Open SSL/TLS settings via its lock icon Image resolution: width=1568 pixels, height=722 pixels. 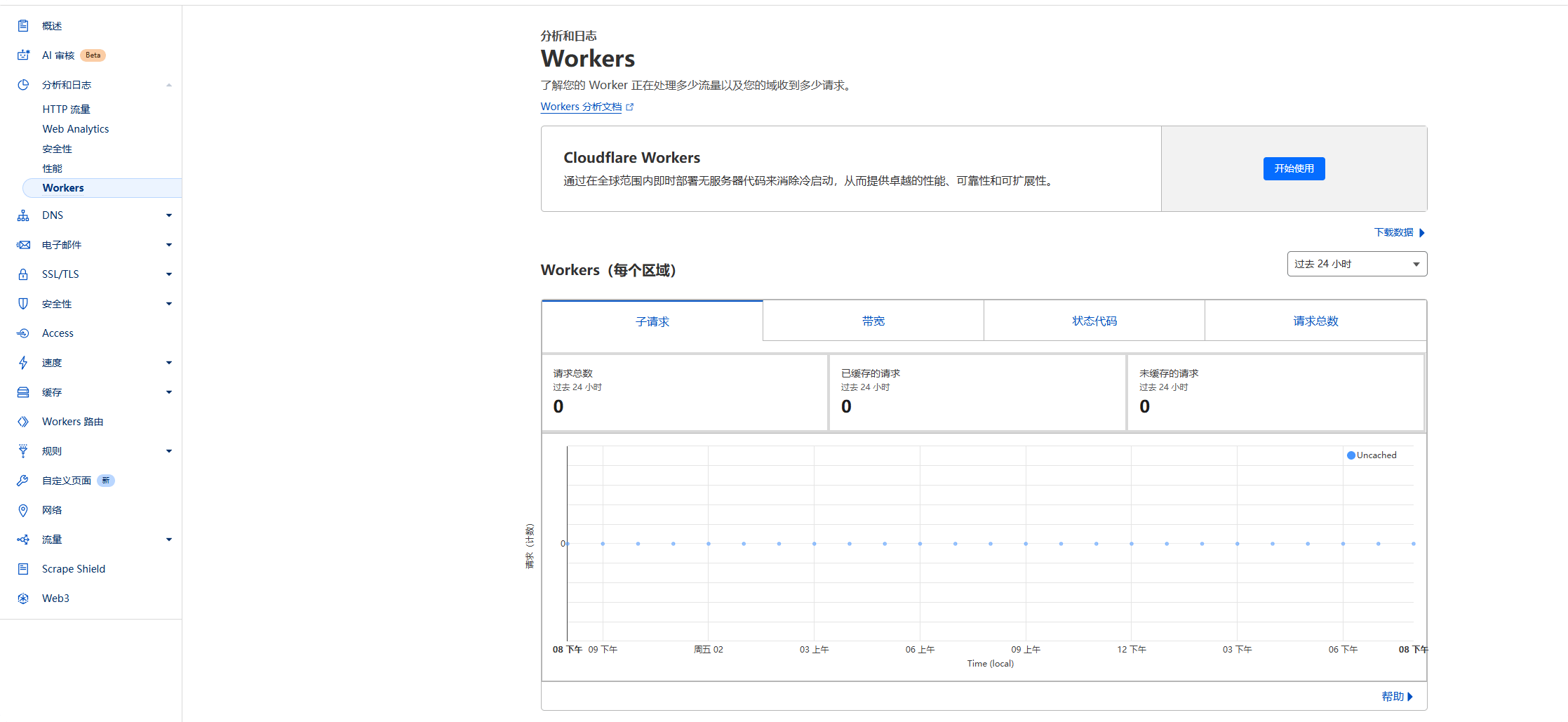point(23,274)
